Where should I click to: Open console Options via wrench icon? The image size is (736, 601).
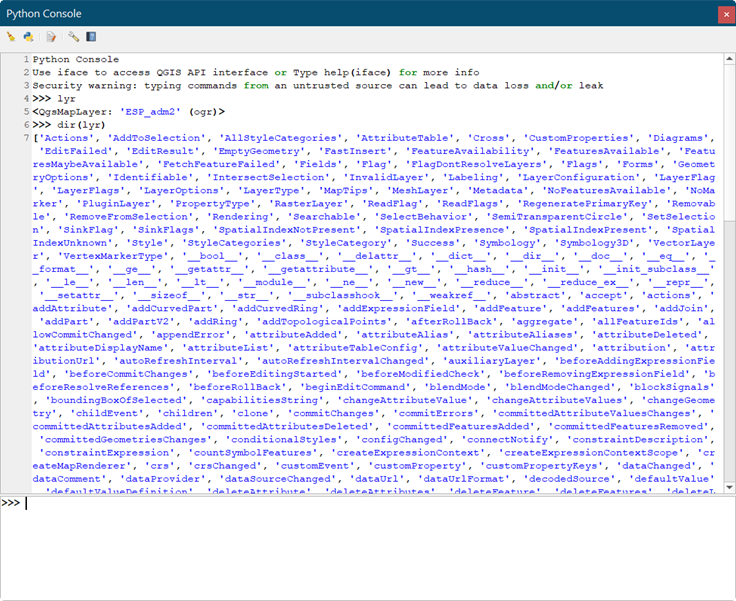point(73,37)
